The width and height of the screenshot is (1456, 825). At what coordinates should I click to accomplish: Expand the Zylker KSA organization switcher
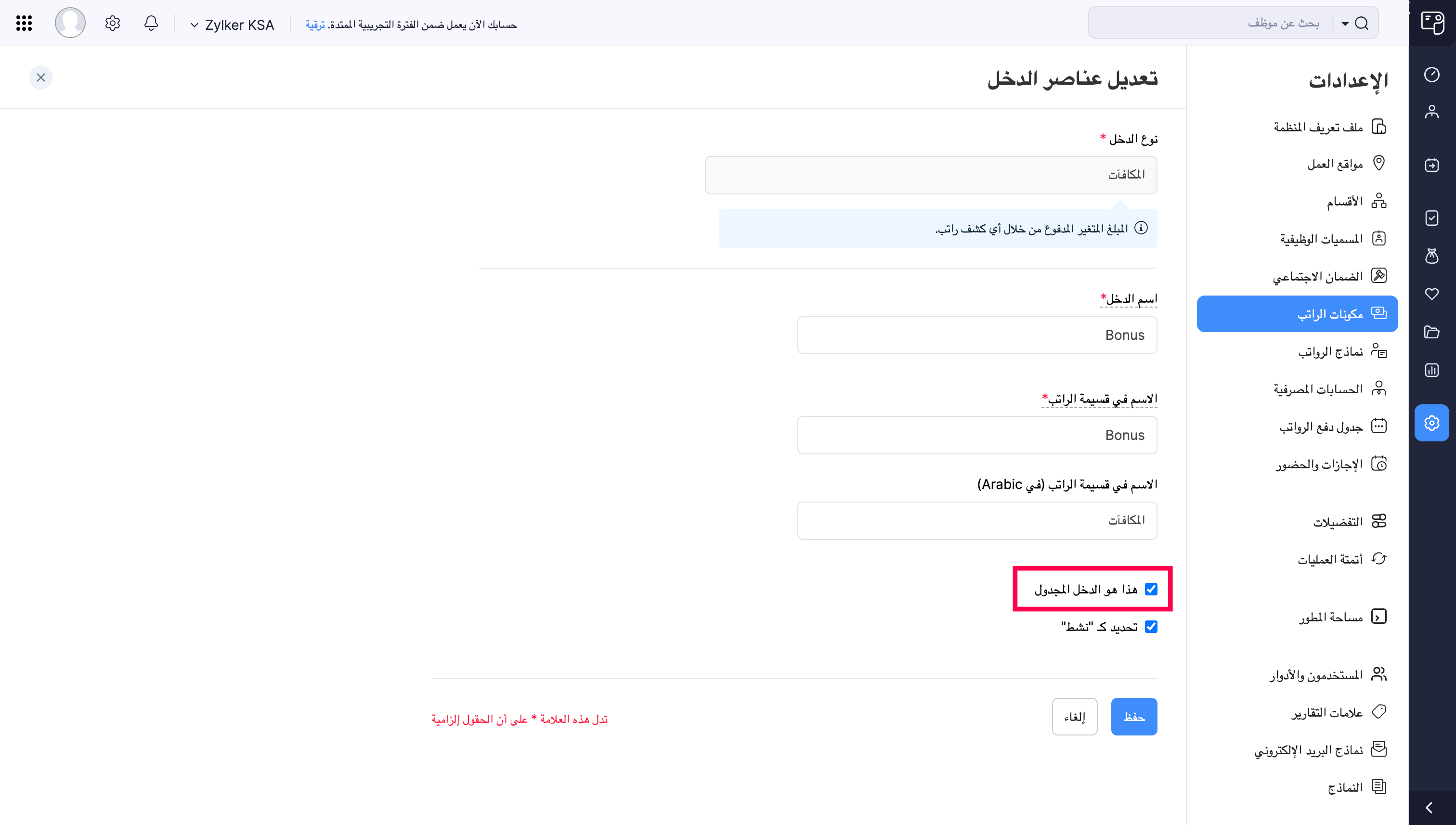click(x=233, y=25)
